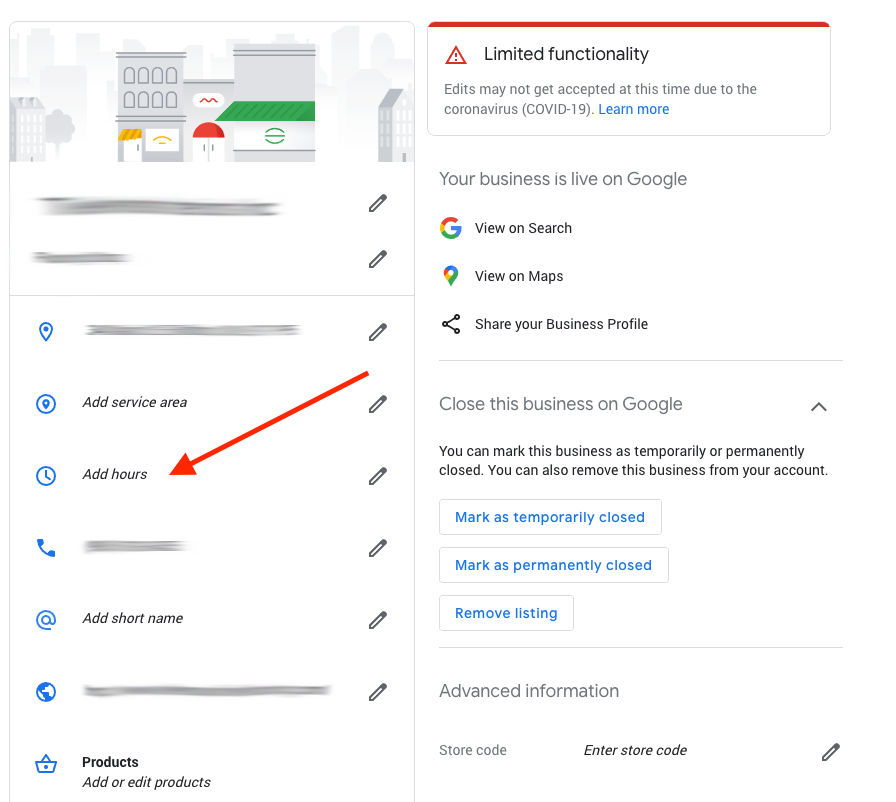Screen dimensions: 896x802
Task: Click the clock icon for hours
Action: coord(46,476)
